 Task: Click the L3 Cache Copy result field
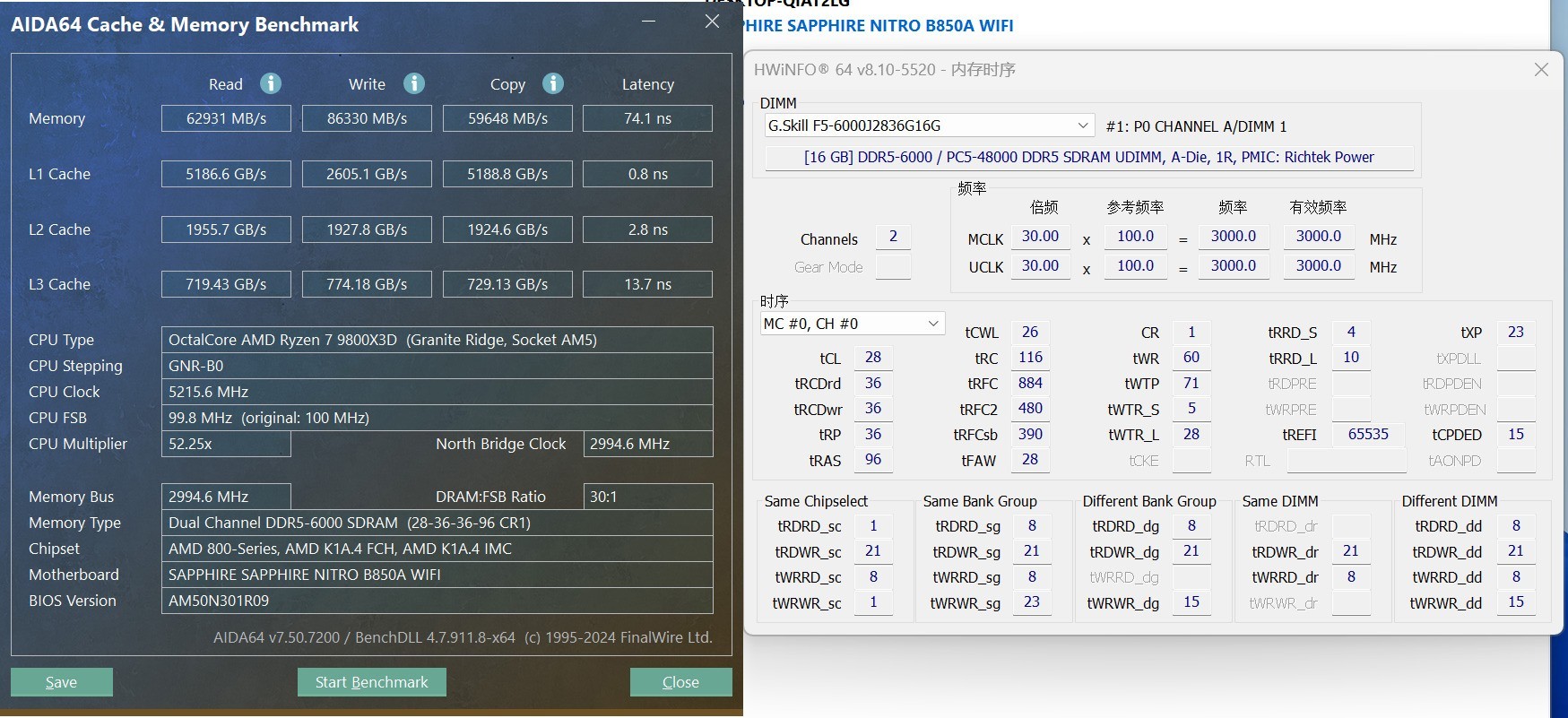point(507,284)
